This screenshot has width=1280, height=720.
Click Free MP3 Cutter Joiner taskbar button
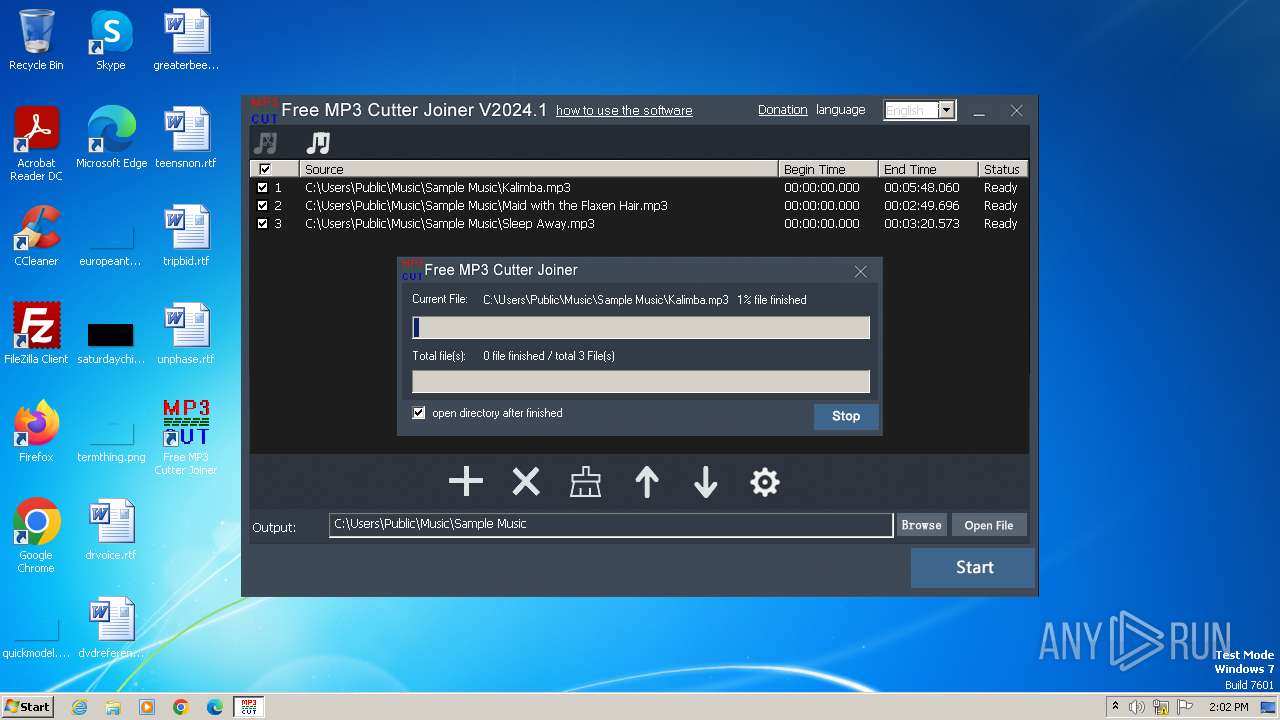point(249,707)
